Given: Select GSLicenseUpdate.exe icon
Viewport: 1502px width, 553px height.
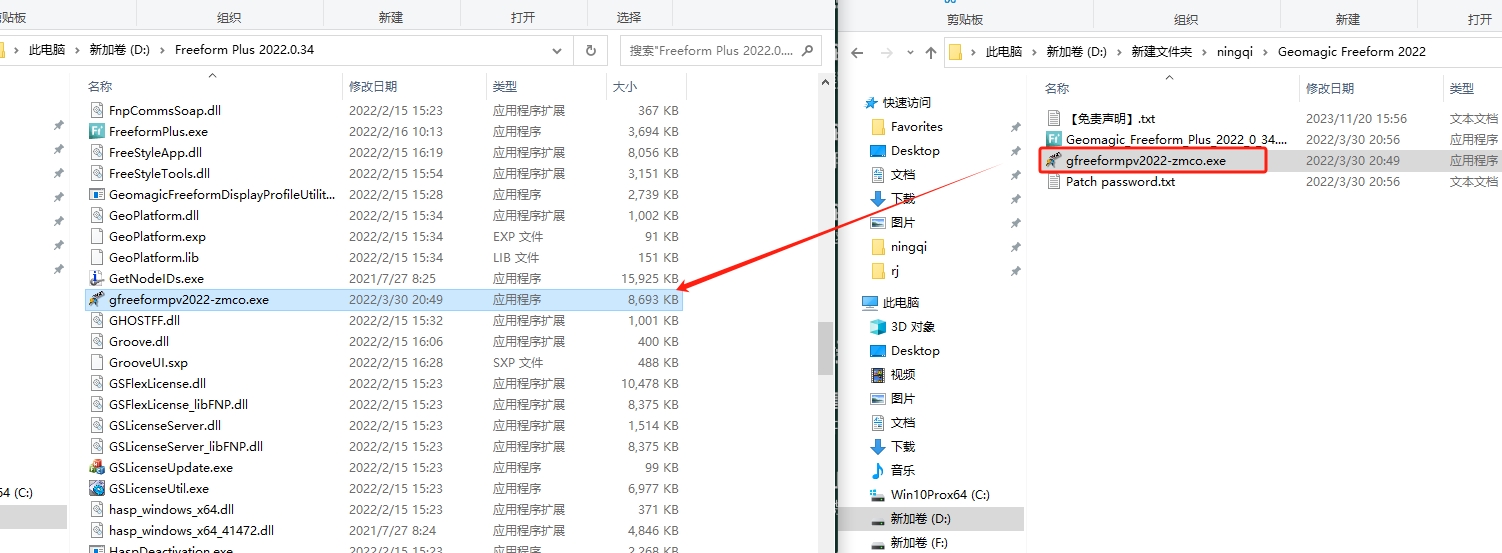Looking at the screenshot, I should pyautogui.click(x=97, y=467).
